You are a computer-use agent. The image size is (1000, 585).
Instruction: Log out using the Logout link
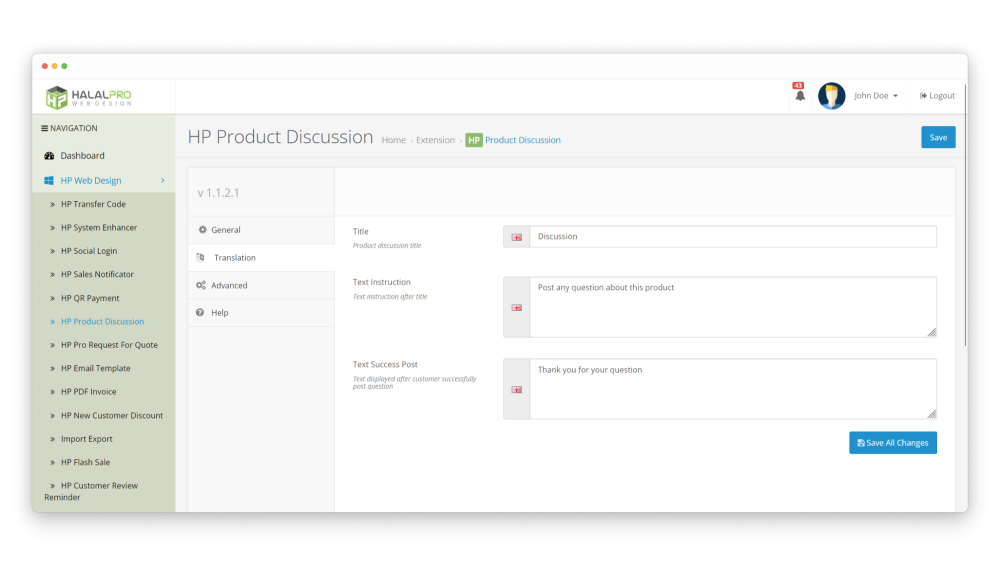click(x=937, y=96)
